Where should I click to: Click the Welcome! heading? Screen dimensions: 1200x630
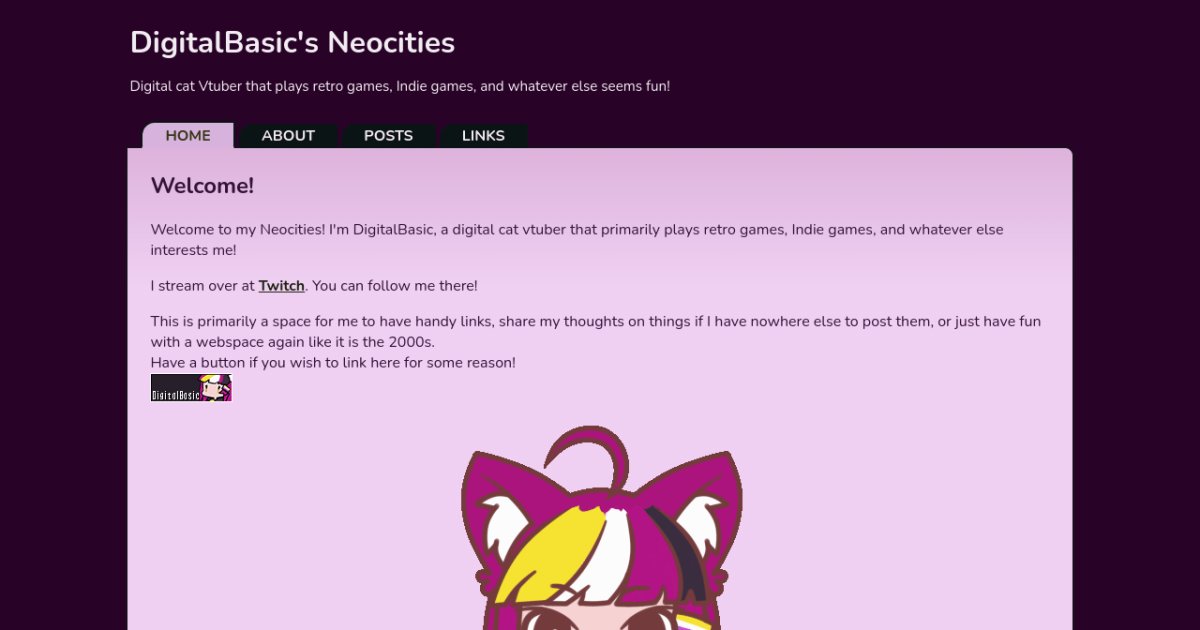(202, 186)
